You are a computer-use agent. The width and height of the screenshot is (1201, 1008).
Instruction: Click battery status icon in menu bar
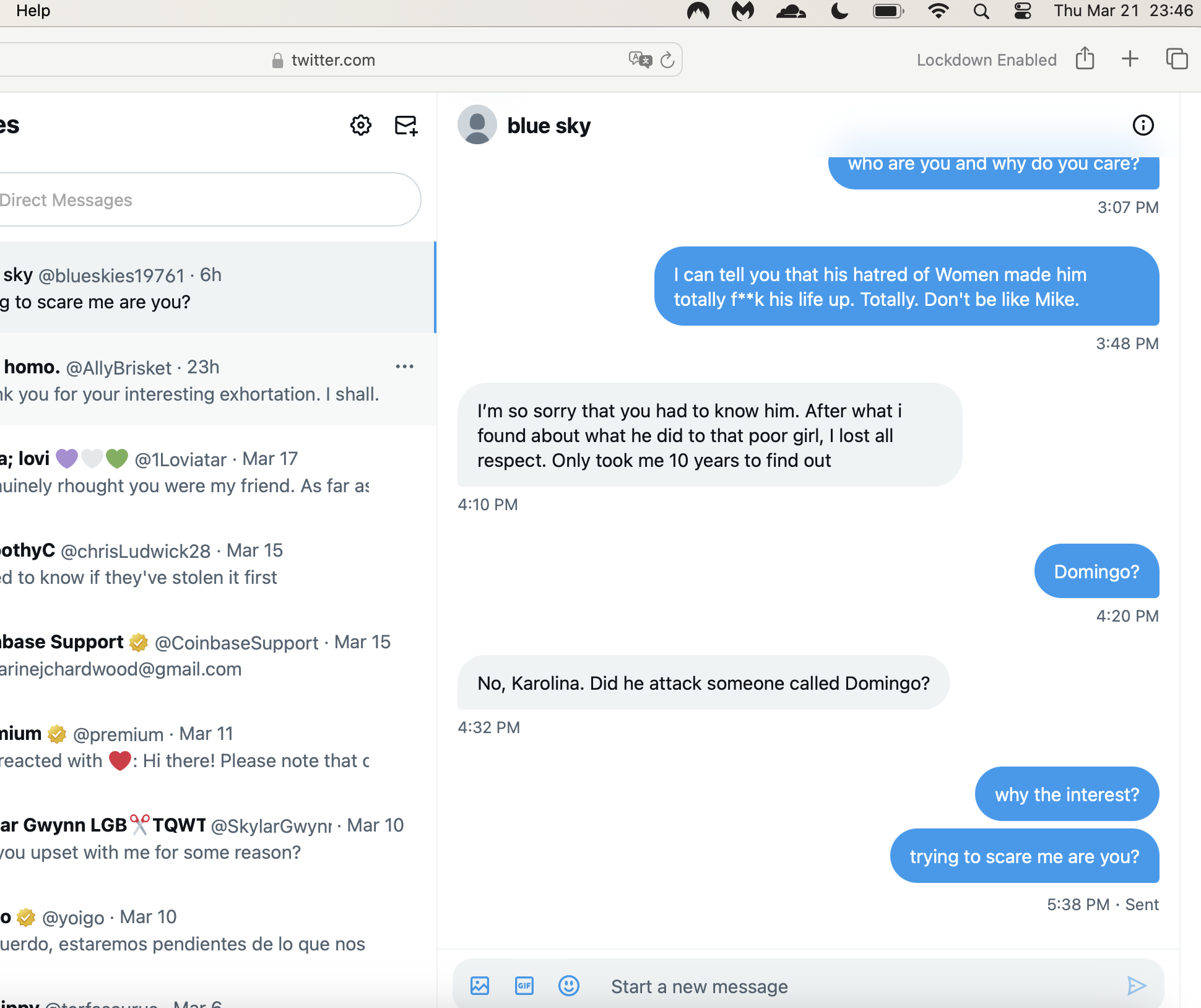point(888,11)
